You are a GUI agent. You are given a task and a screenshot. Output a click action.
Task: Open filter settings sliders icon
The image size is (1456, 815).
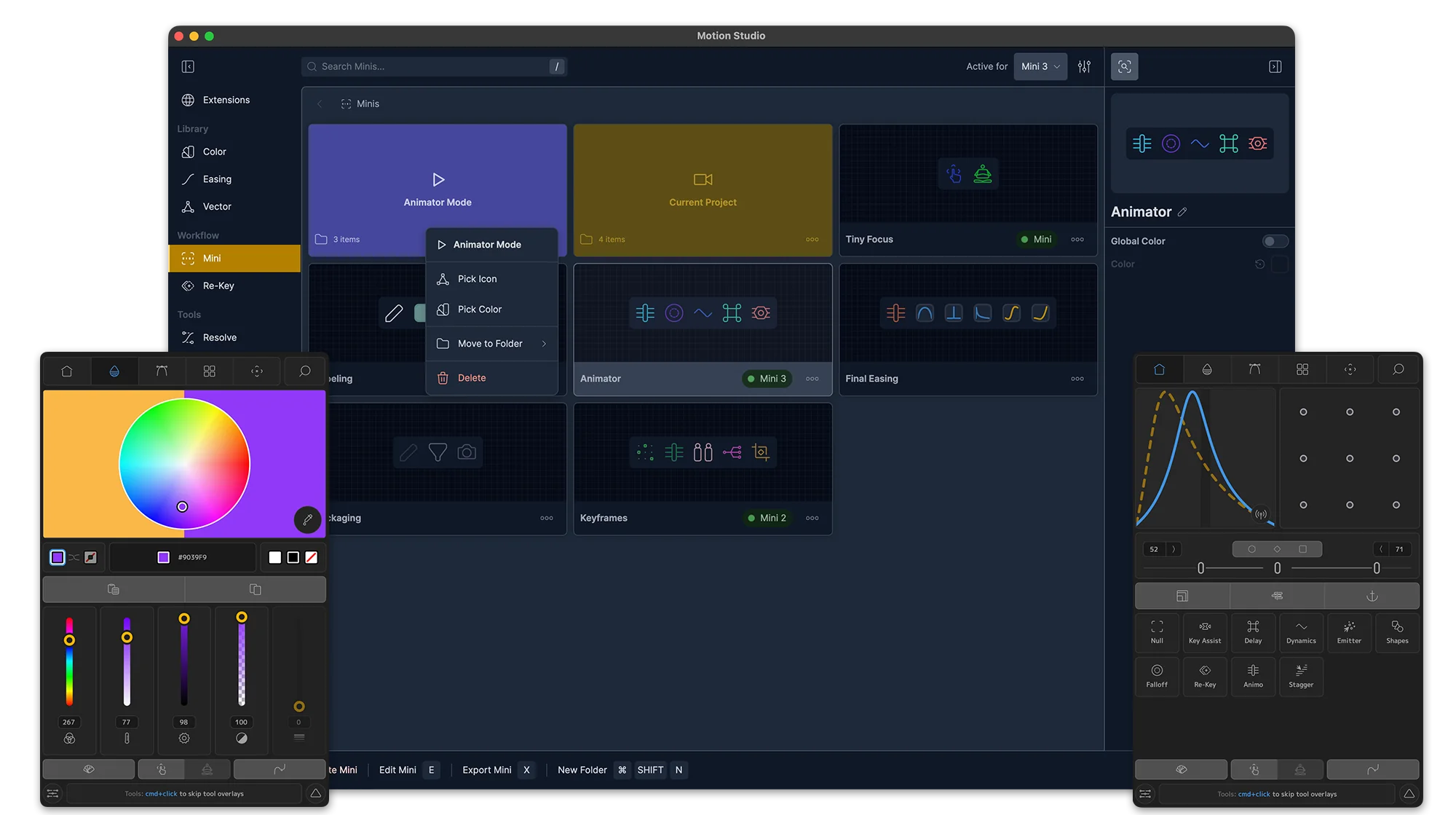pos(1084,66)
